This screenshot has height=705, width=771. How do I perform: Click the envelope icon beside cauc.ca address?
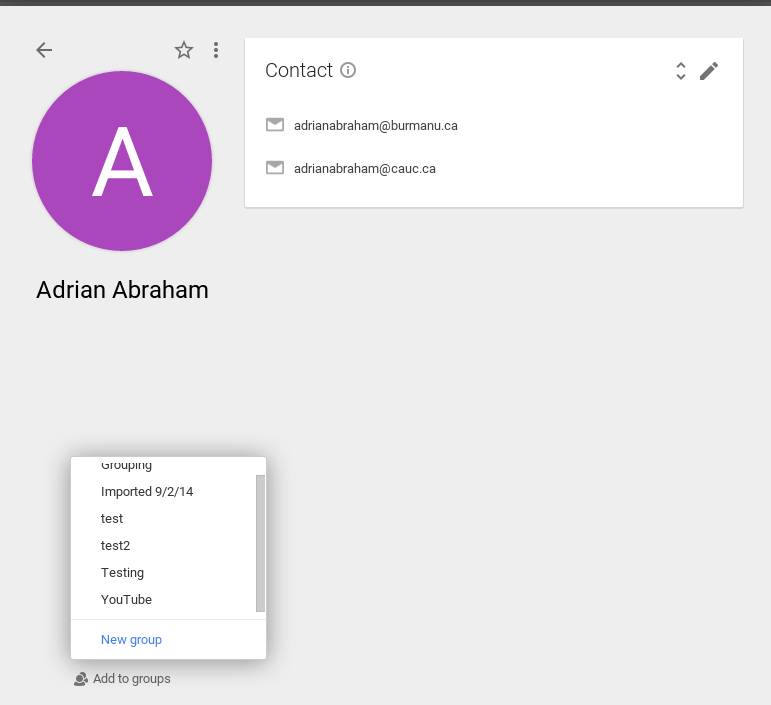point(275,168)
